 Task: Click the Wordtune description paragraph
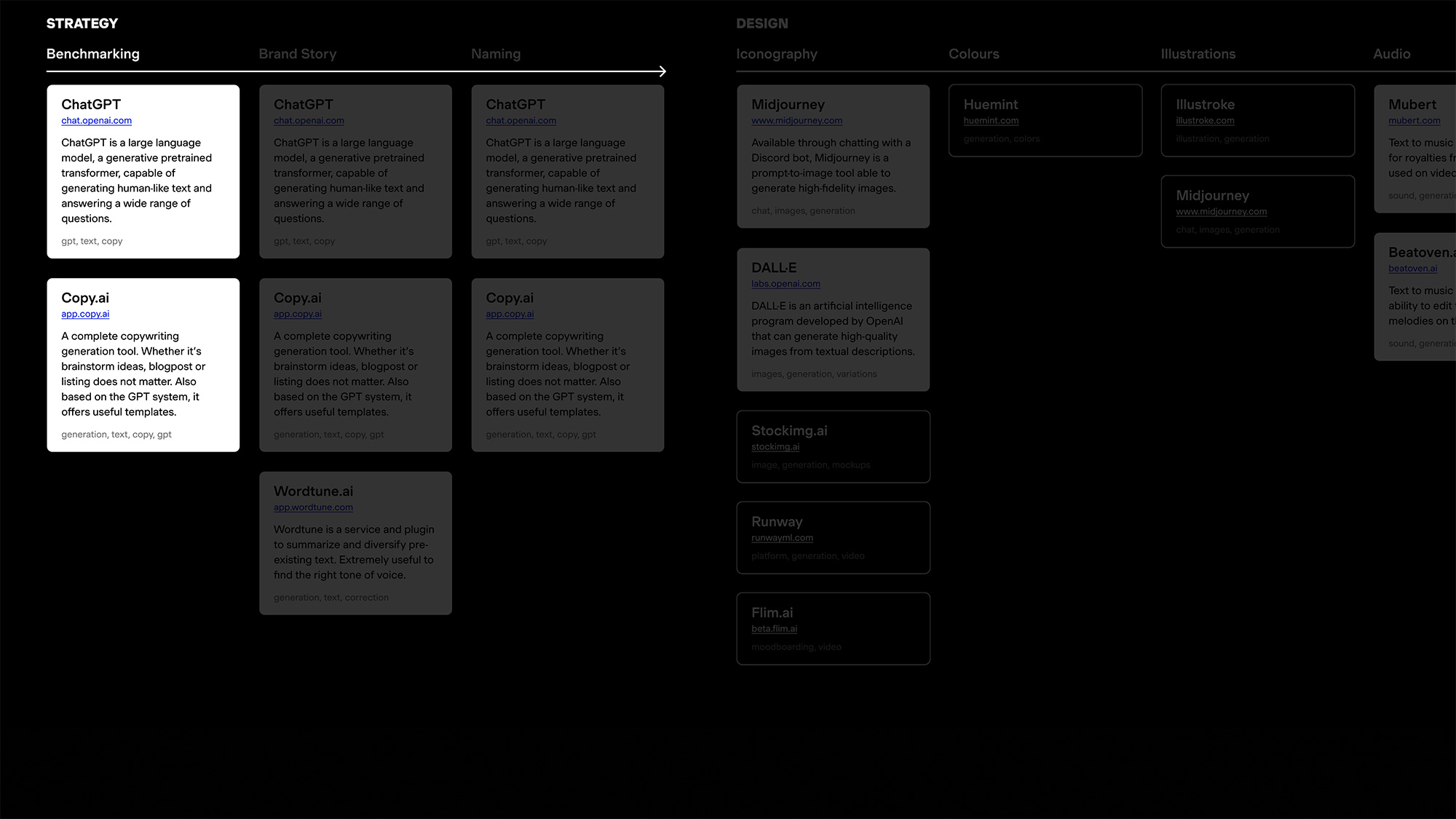point(354,552)
